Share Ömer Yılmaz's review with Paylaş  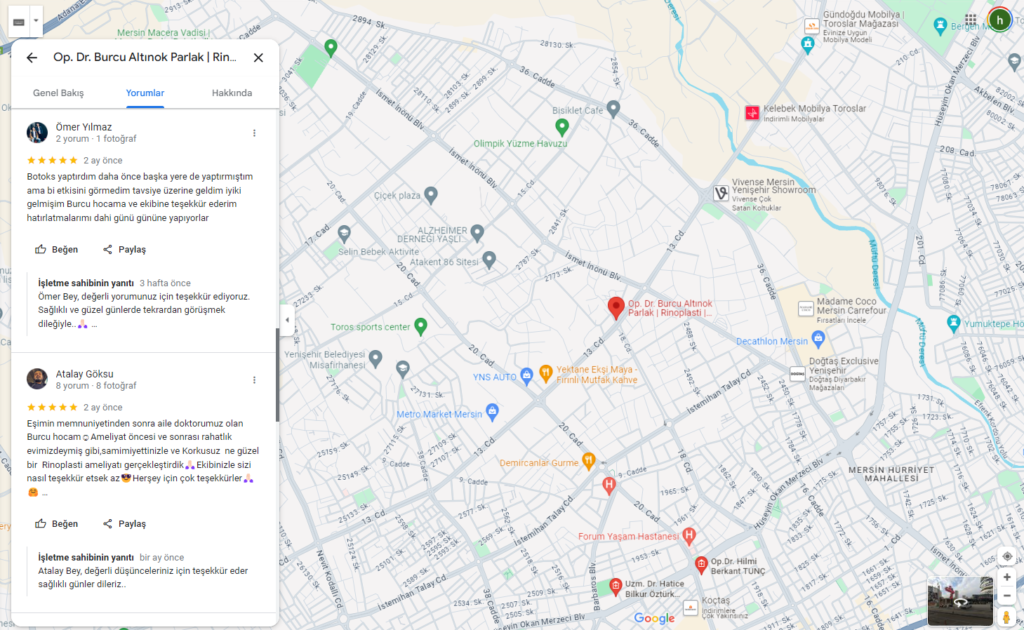125,249
